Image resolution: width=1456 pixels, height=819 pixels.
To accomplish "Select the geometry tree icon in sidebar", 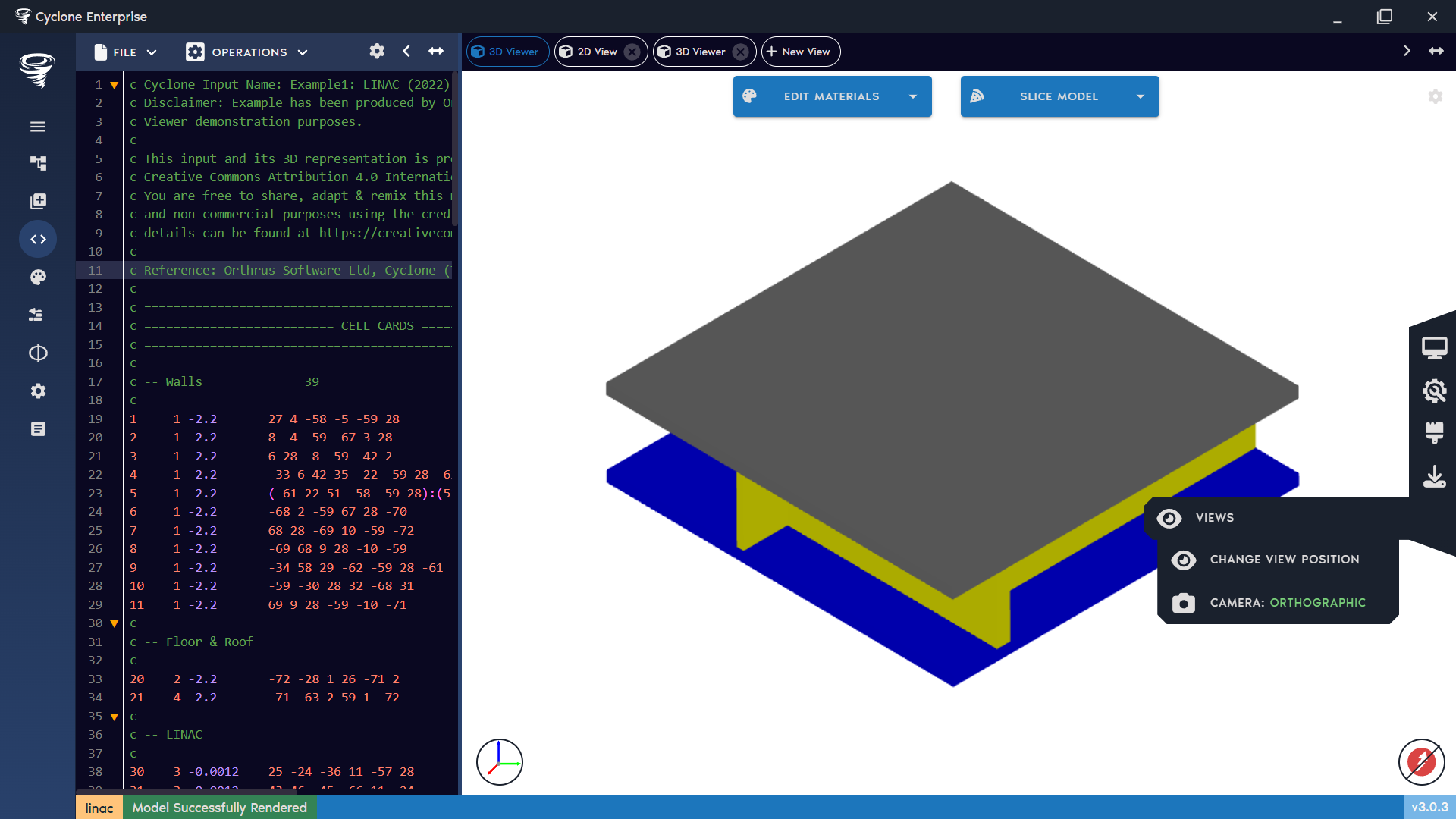I will [38, 163].
